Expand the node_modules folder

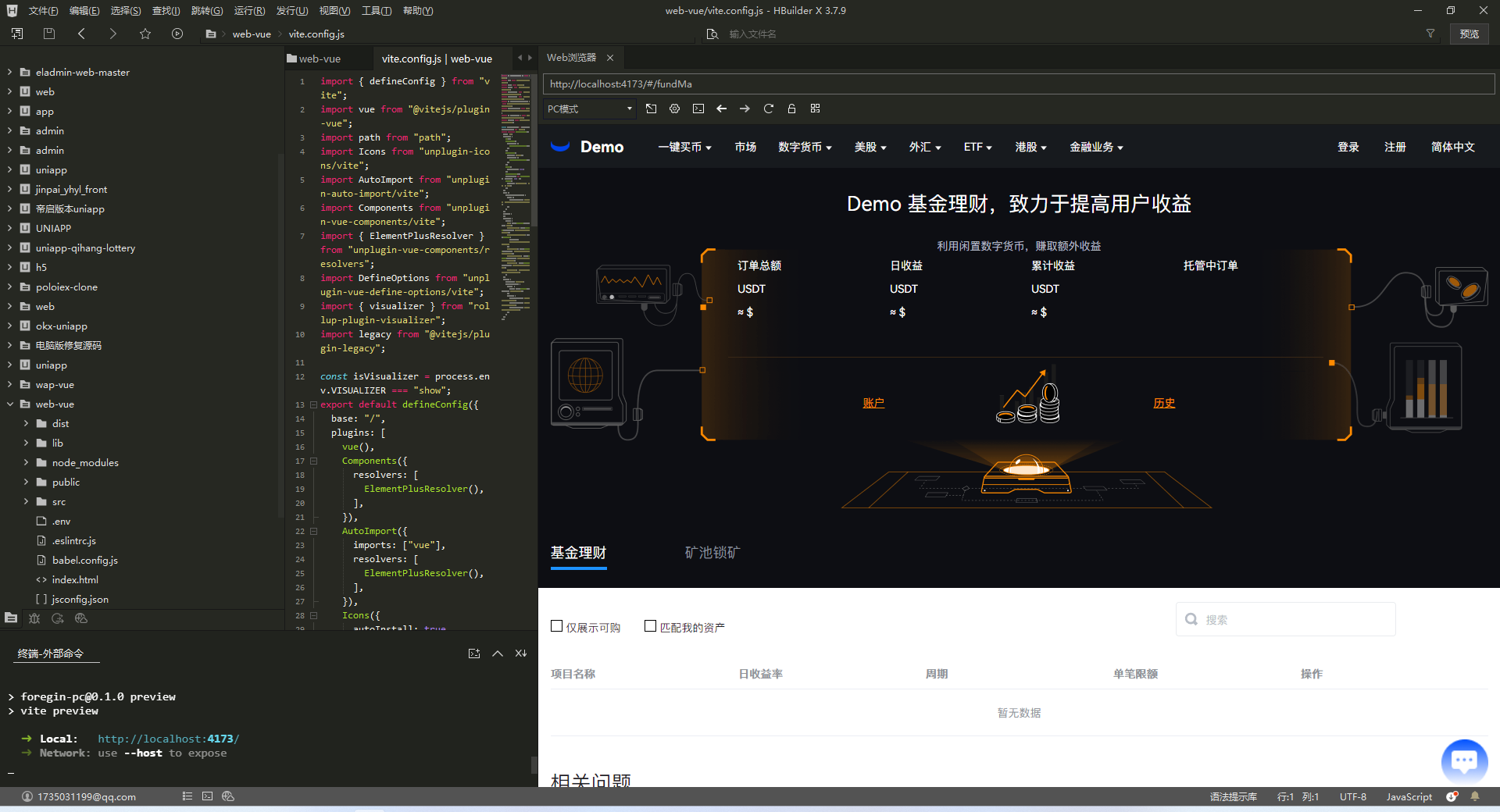(x=27, y=462)
